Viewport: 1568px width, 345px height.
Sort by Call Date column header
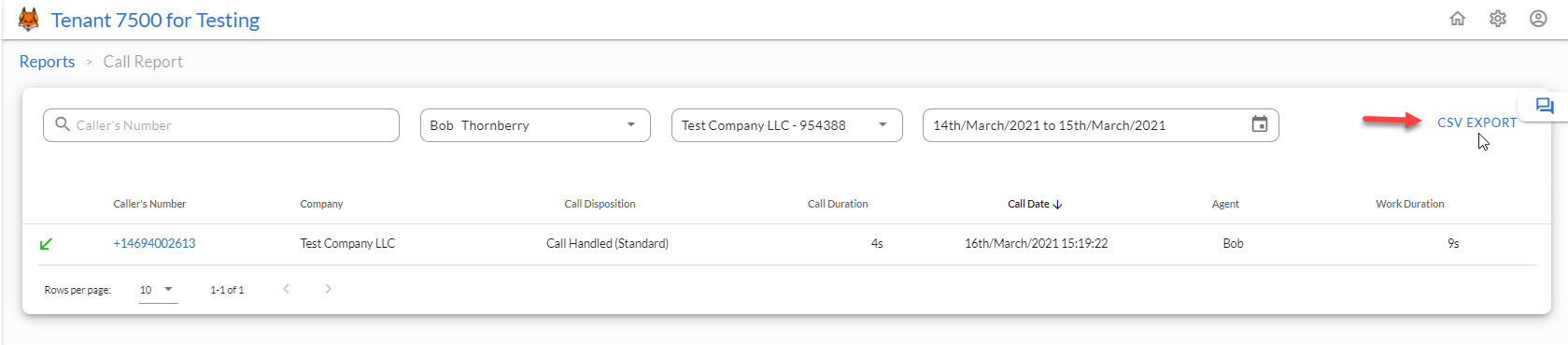[x=1035, y=204]
